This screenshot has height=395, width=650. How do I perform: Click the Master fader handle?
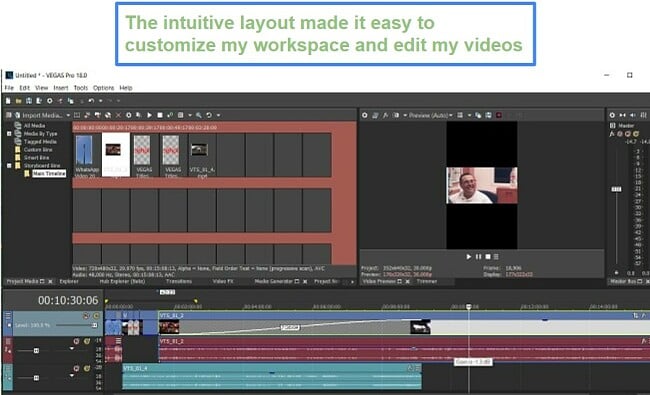point(616,189)
